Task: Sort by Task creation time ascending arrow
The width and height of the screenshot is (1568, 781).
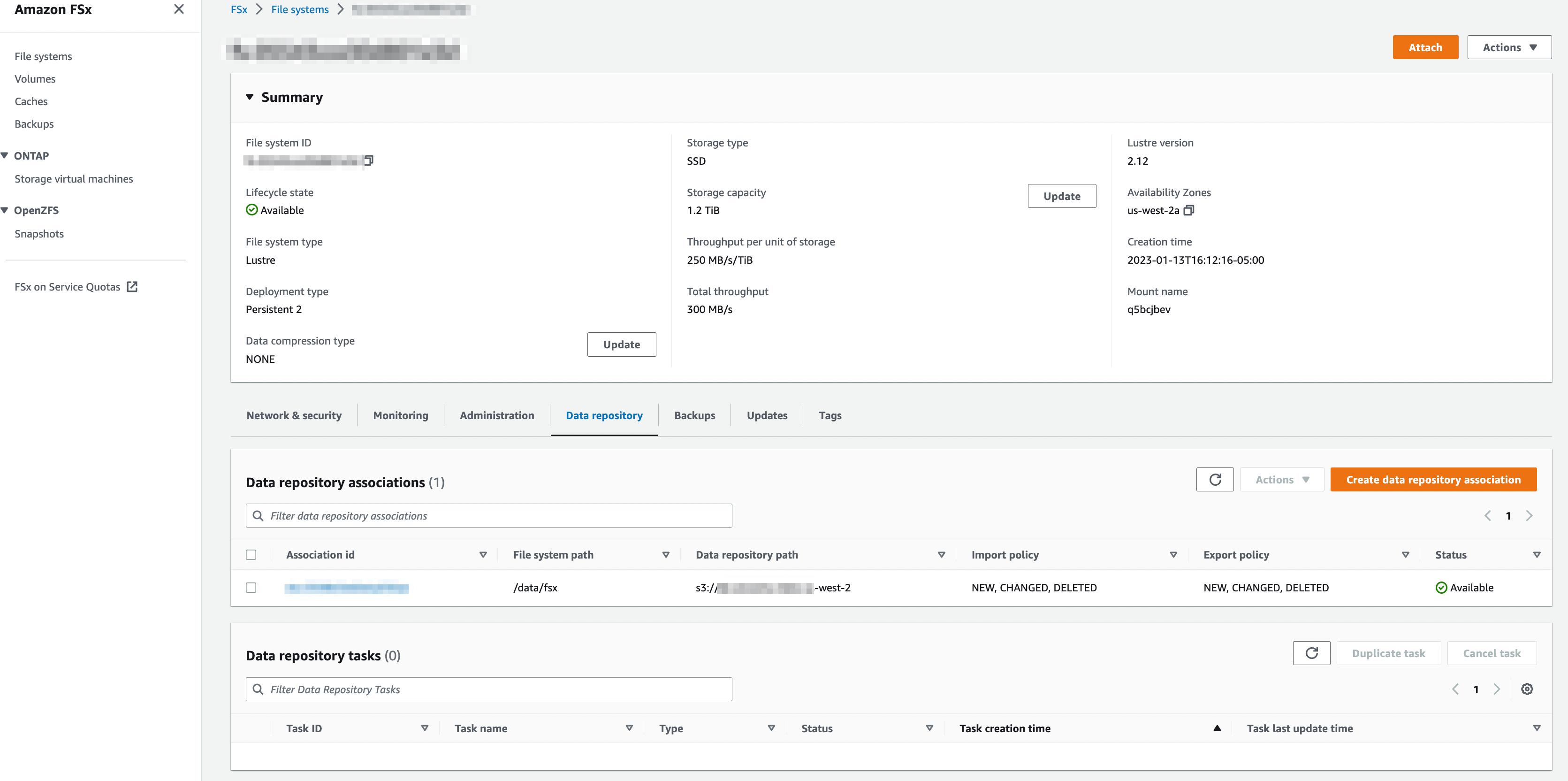Action: (1217, 728)
